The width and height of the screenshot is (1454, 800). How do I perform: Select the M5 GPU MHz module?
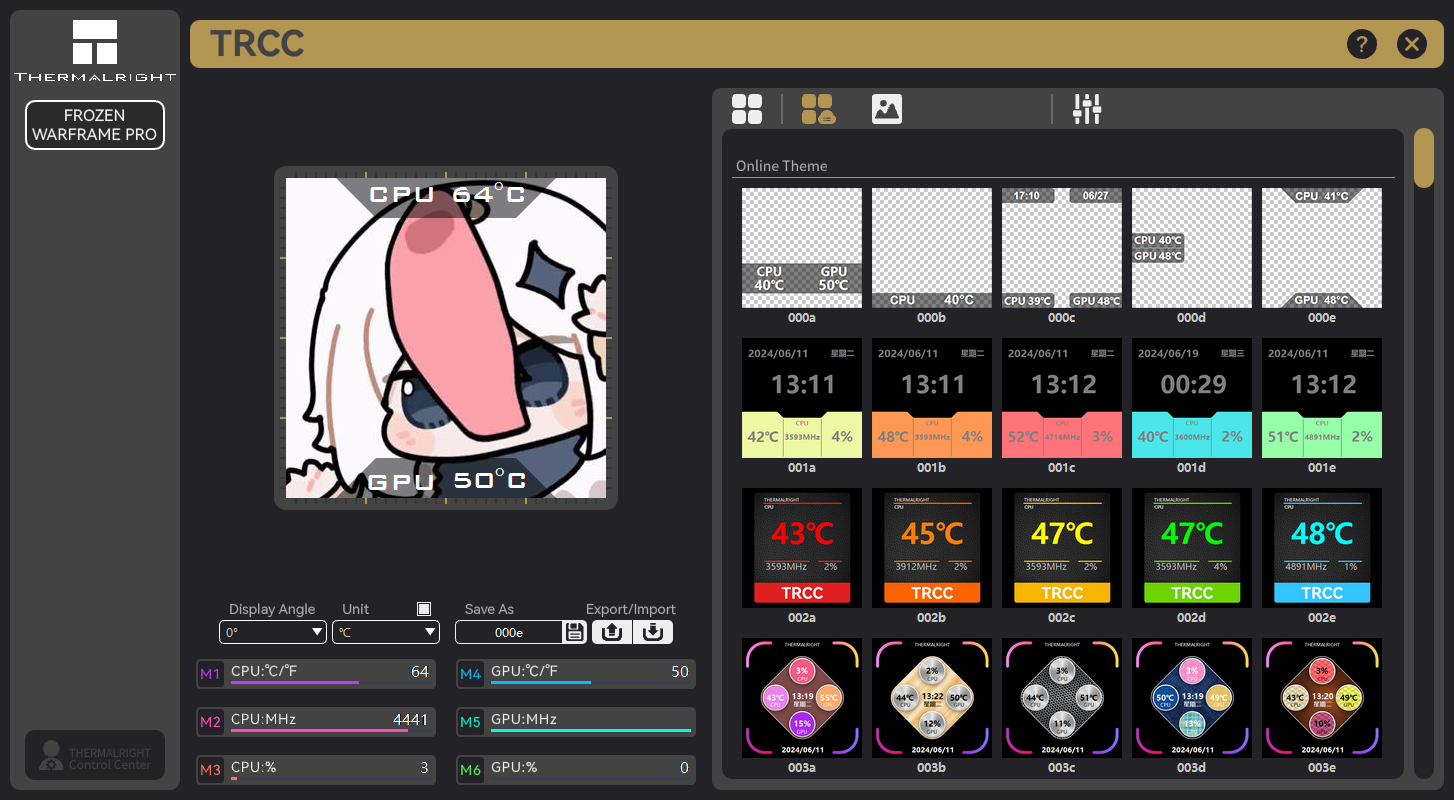click(x=470, y=722)
